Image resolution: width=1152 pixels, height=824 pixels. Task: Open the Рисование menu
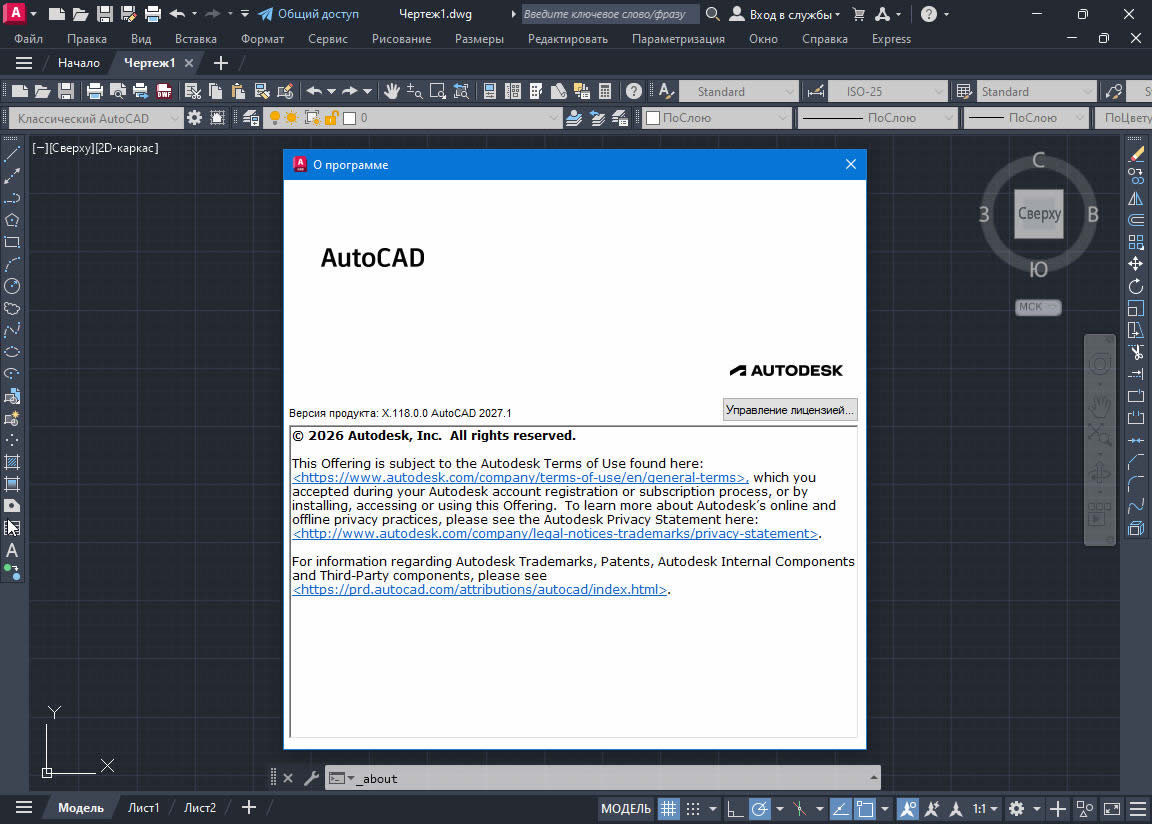click(x=401, y=39)
